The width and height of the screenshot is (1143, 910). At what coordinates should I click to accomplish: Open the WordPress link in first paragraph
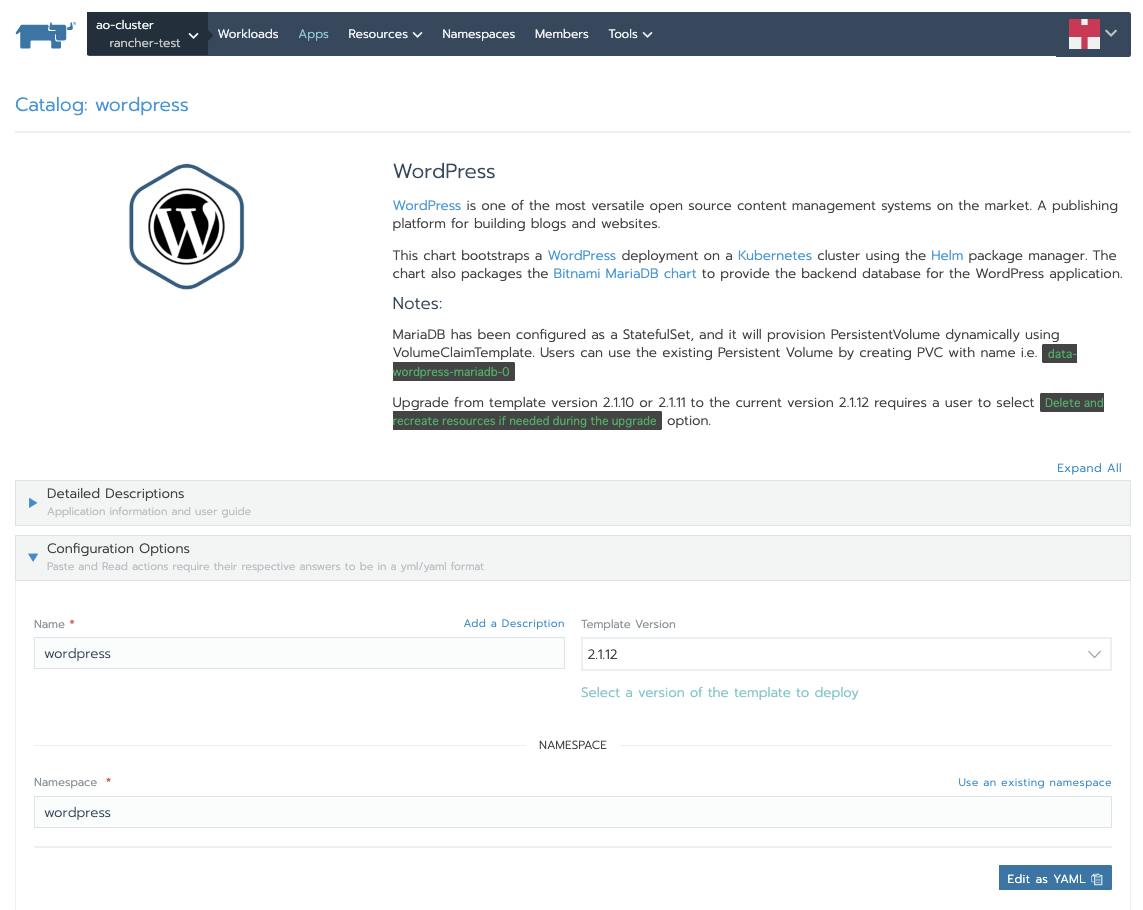426,206
